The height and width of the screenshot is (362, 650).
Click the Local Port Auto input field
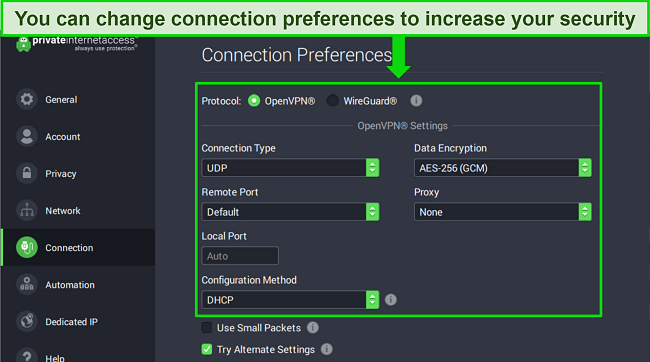(240, 256)
